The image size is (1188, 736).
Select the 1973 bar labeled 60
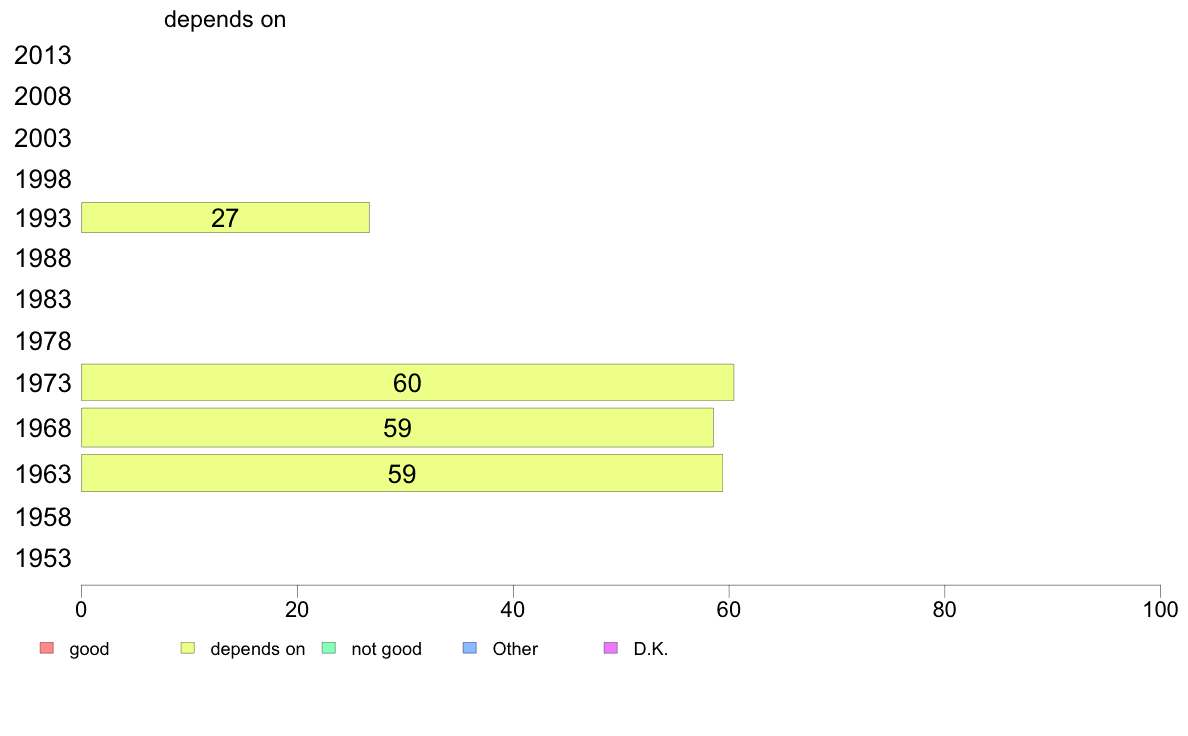(x=408, y=382)
